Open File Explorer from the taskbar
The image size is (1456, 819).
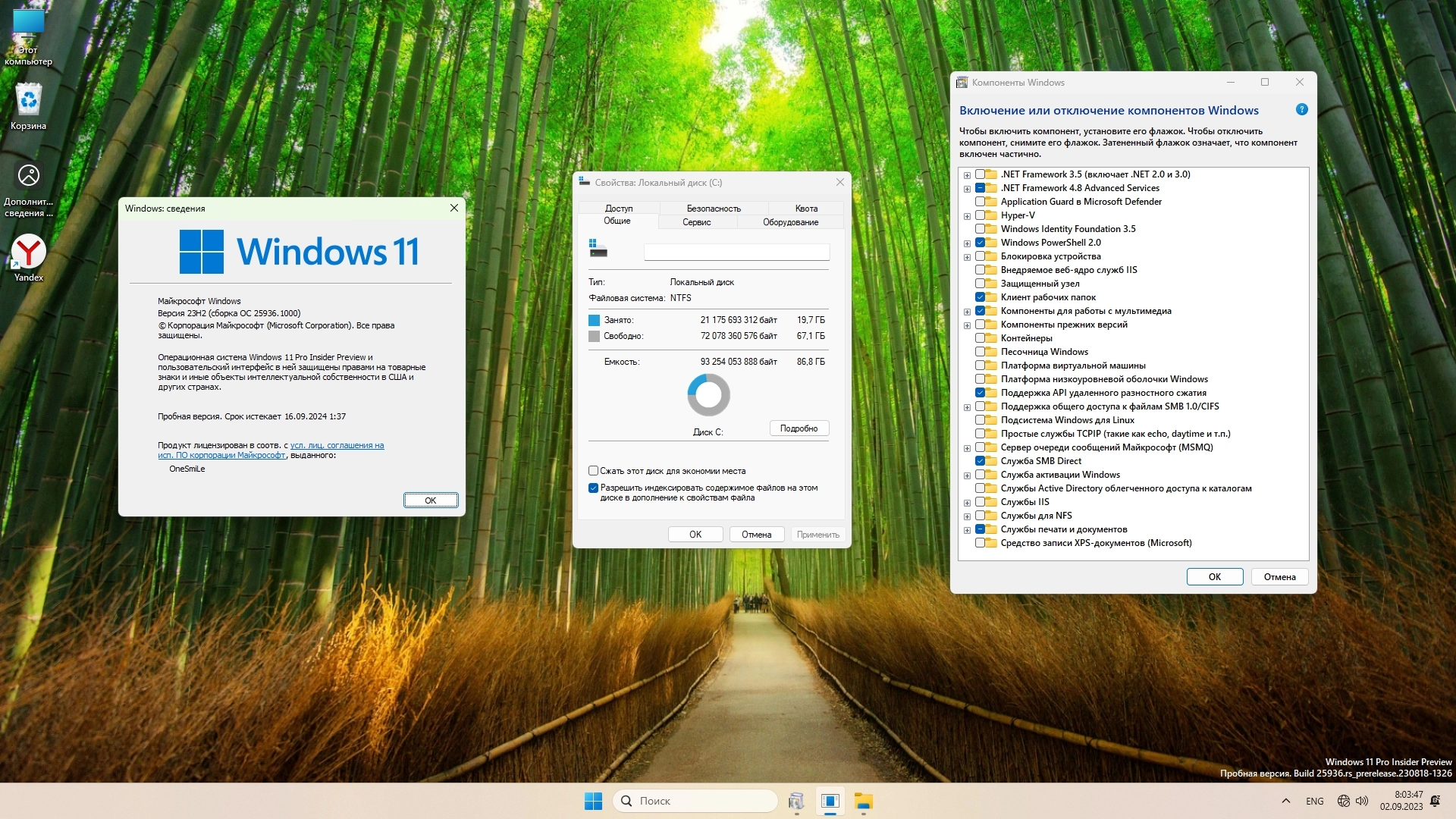(863, 801)
